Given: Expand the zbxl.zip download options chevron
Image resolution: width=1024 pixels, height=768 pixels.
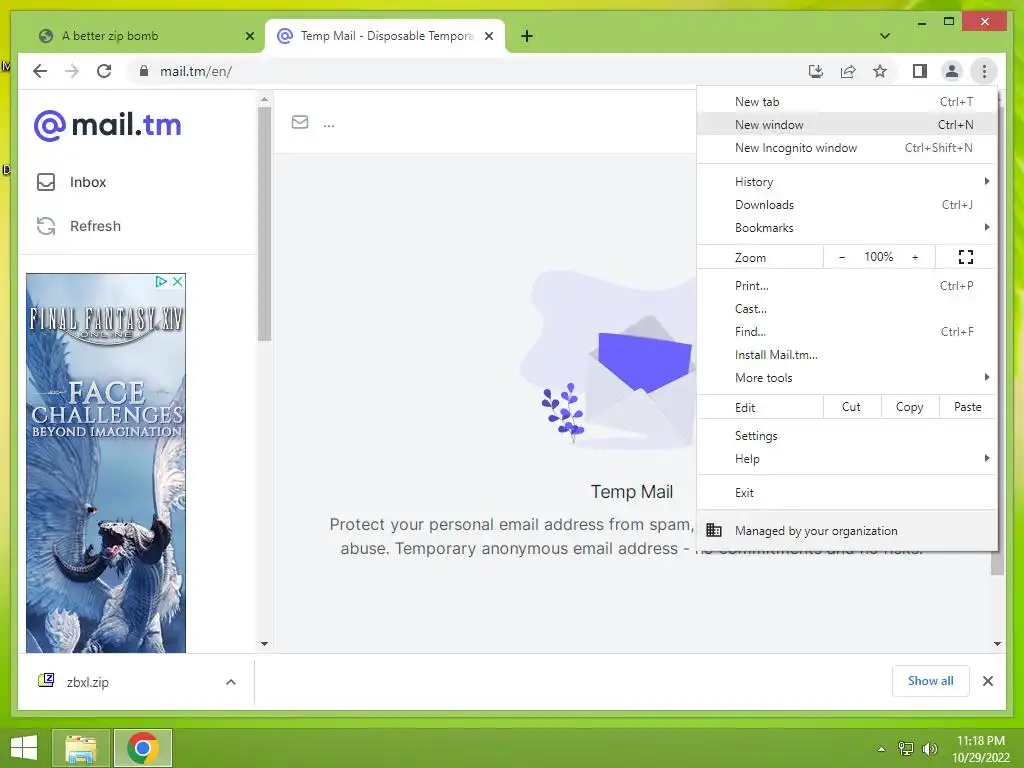Looking at the screenshot, I should point(231,682).
